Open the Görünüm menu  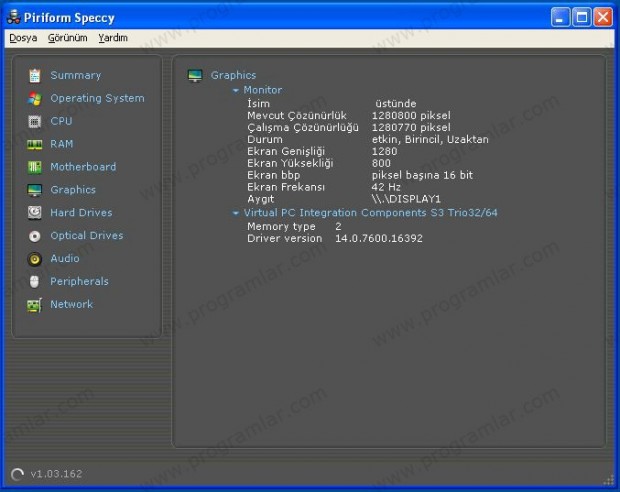tap(68, 38)
